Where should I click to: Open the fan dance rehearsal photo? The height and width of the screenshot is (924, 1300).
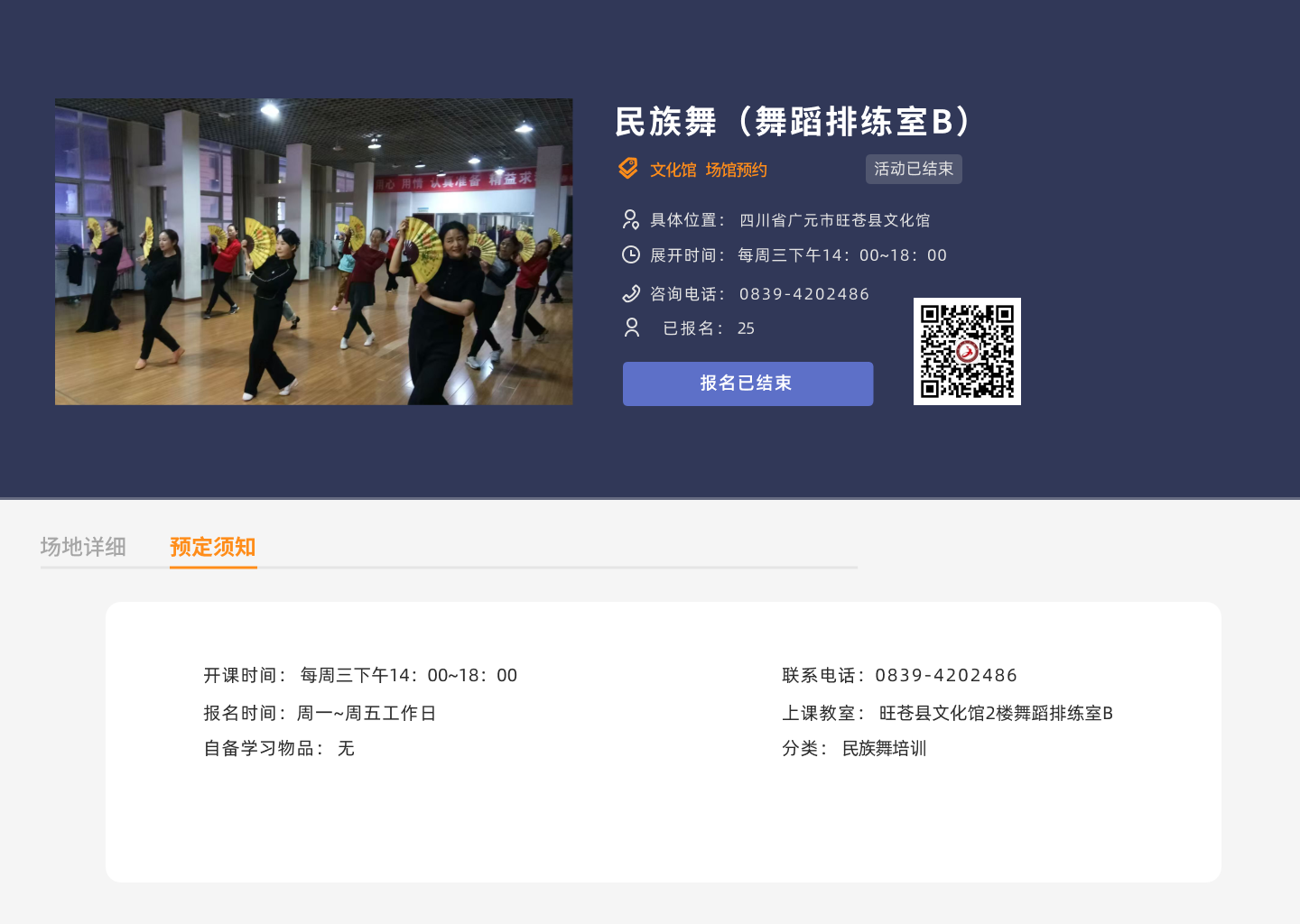[x=313, y=252]
